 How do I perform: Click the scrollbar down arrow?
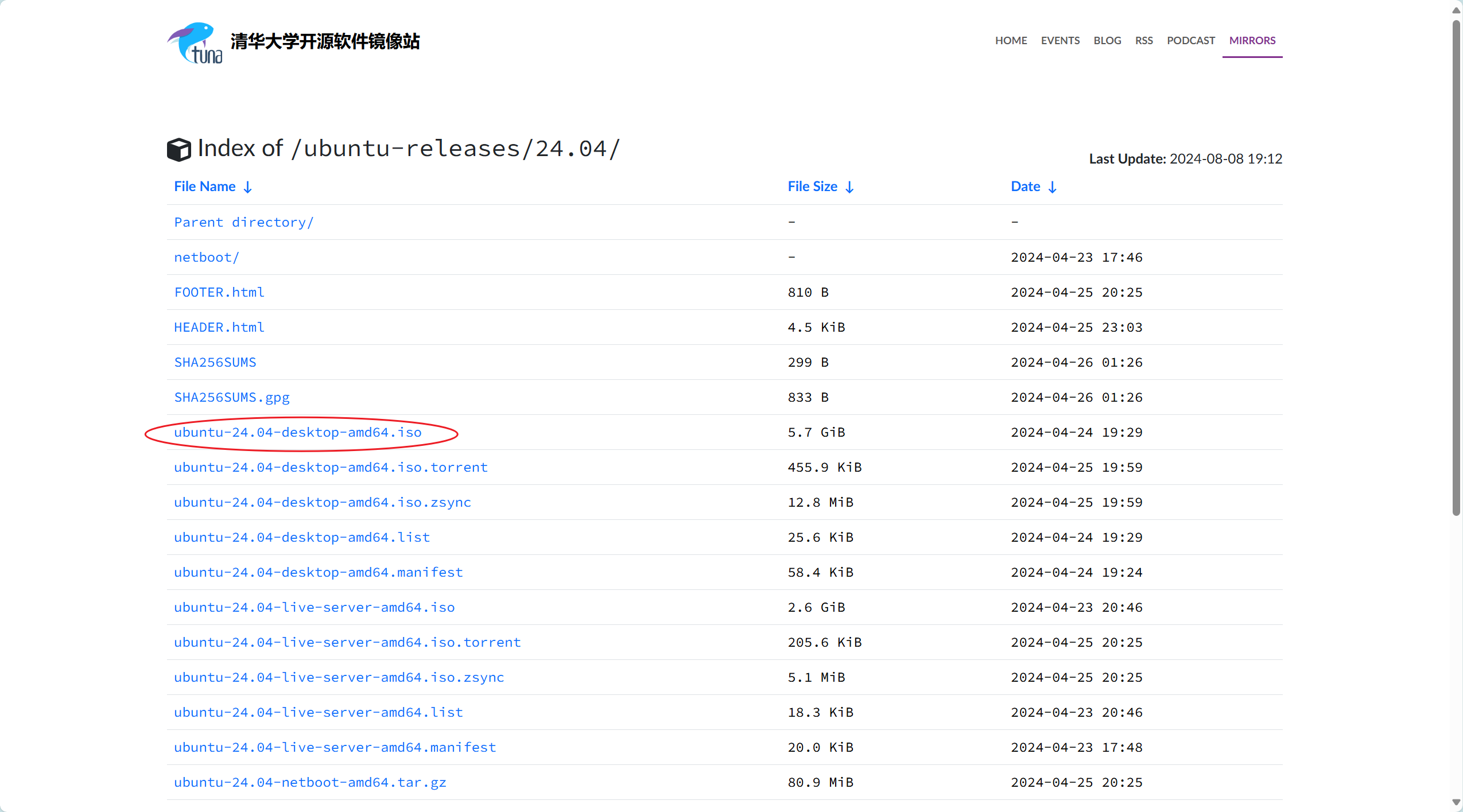click(x=1456, y=802)
